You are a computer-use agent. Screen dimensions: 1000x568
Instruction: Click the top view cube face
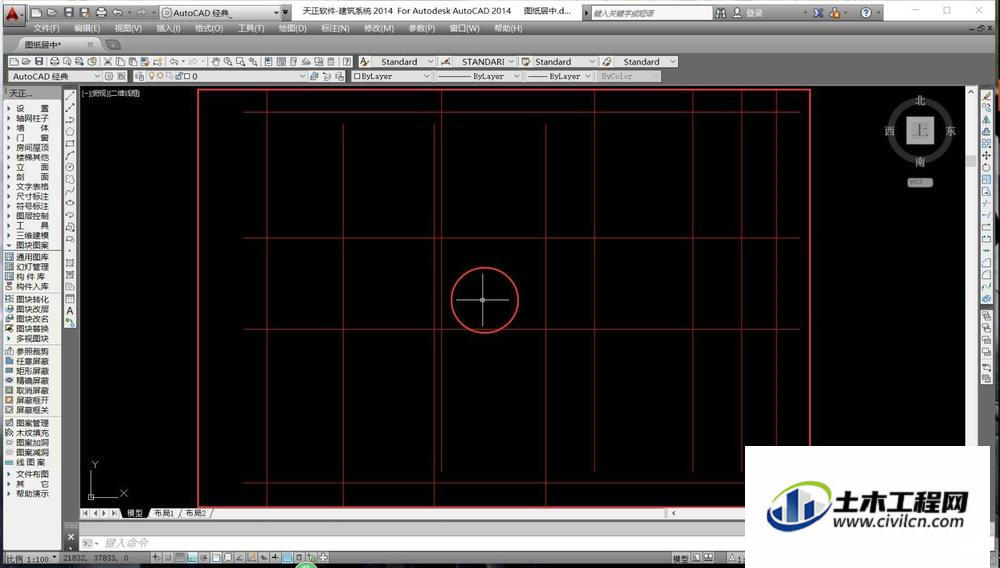(x=920, y=130)
